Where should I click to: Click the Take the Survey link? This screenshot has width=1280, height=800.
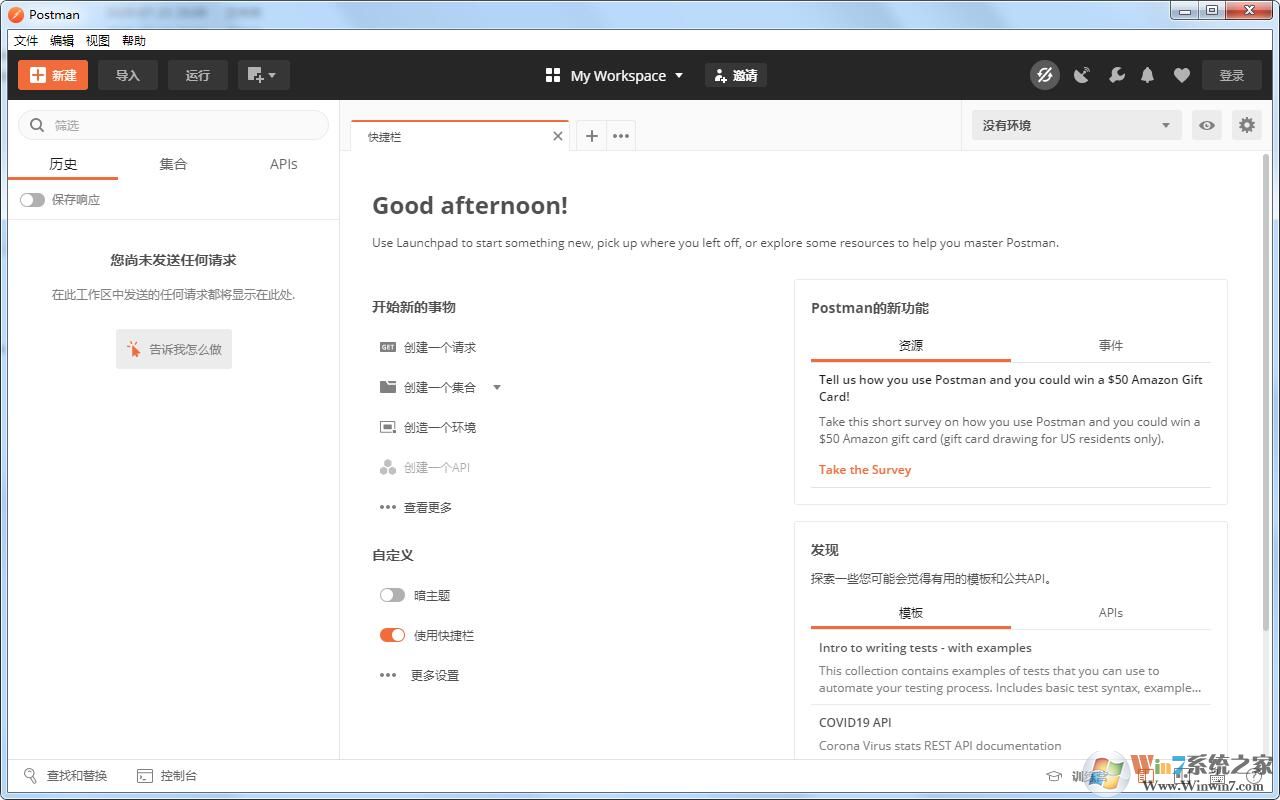coord(864,469)
